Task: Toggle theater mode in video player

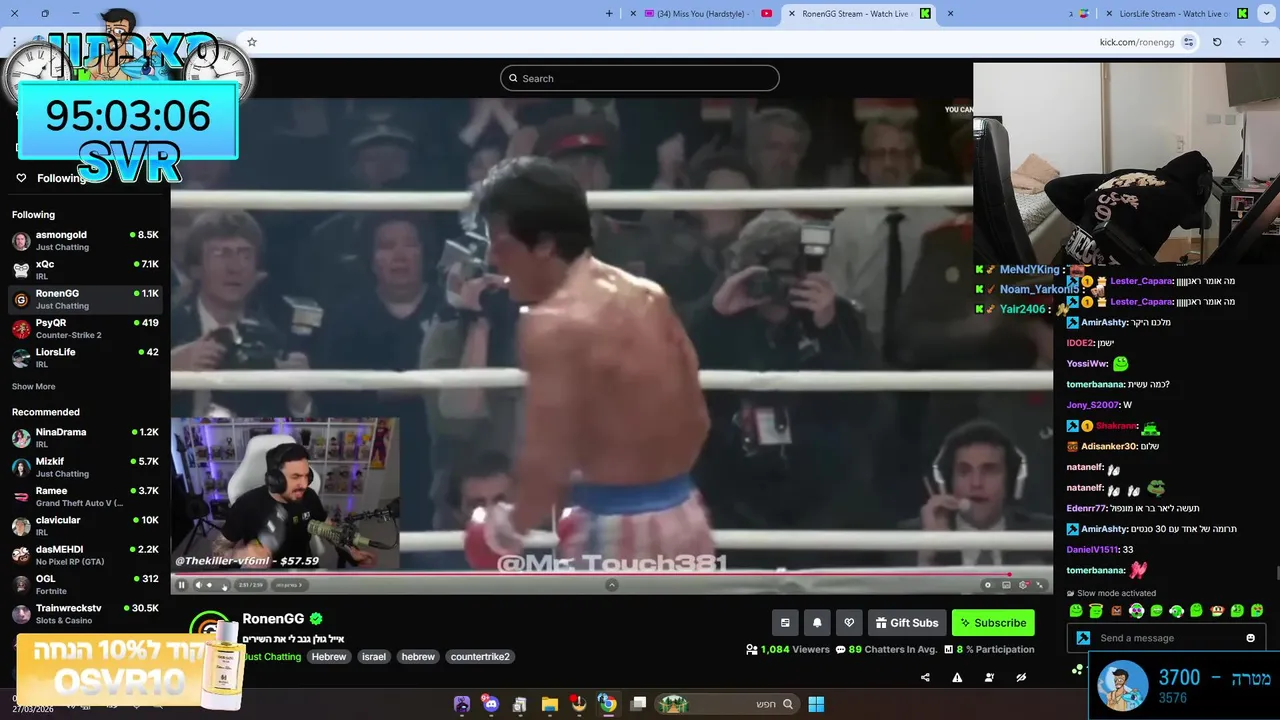Action: (x=1006, y=585)
